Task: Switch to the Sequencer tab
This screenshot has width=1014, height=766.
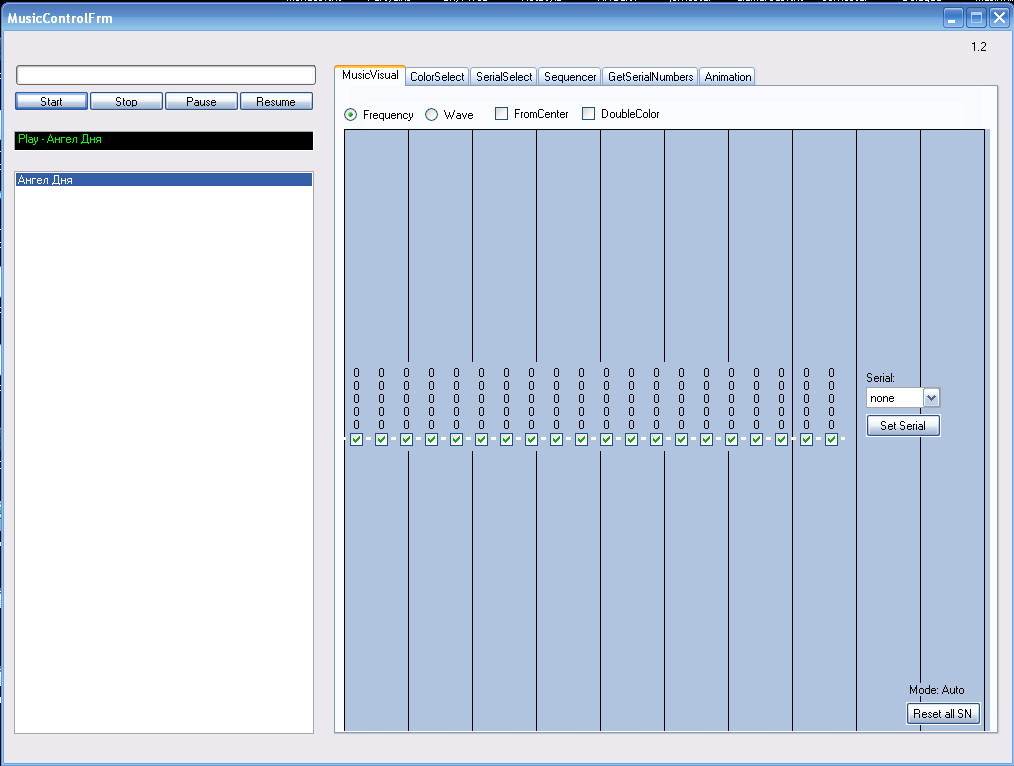Action: 570,77
